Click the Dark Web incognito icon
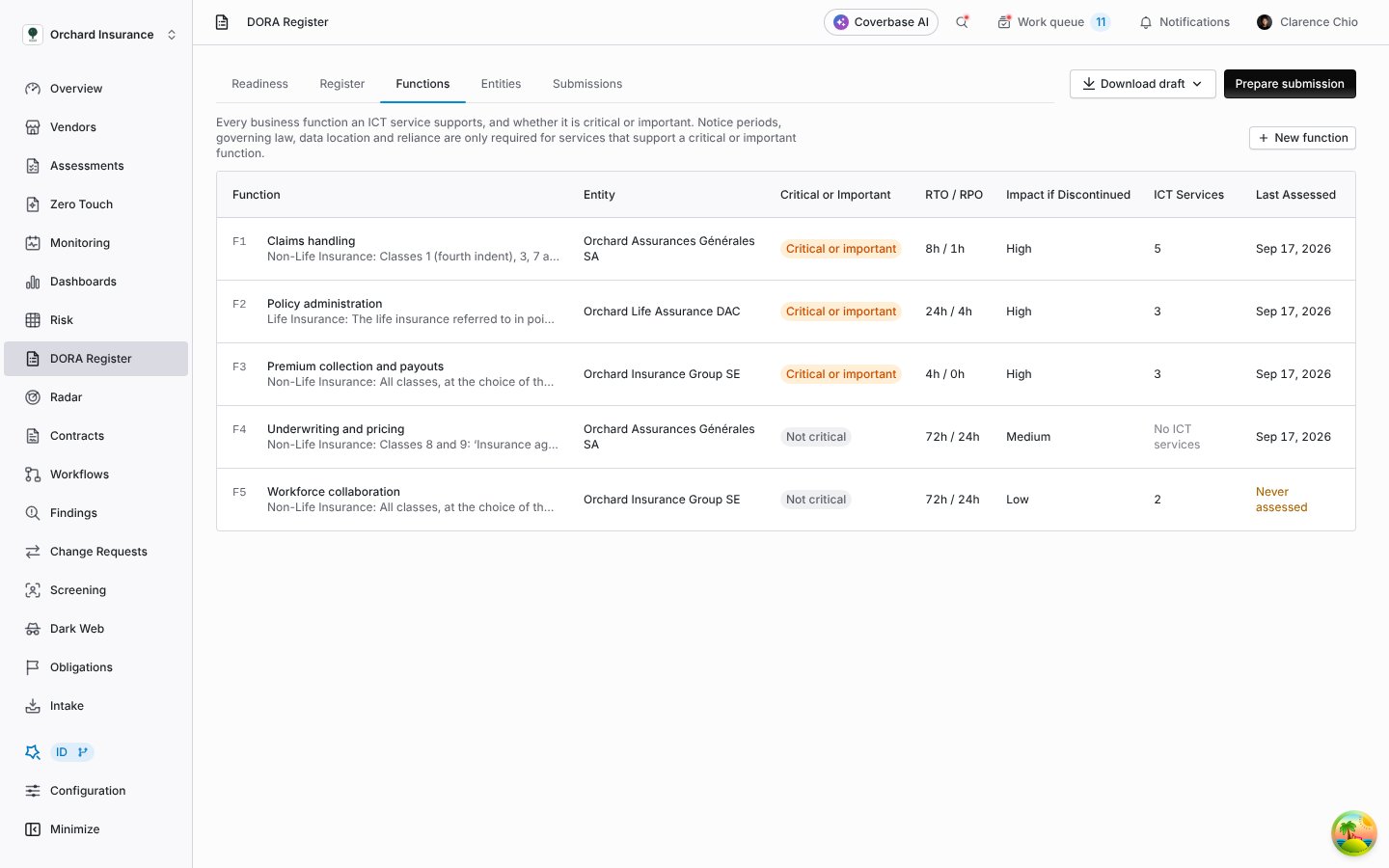 tap(33, 629)
